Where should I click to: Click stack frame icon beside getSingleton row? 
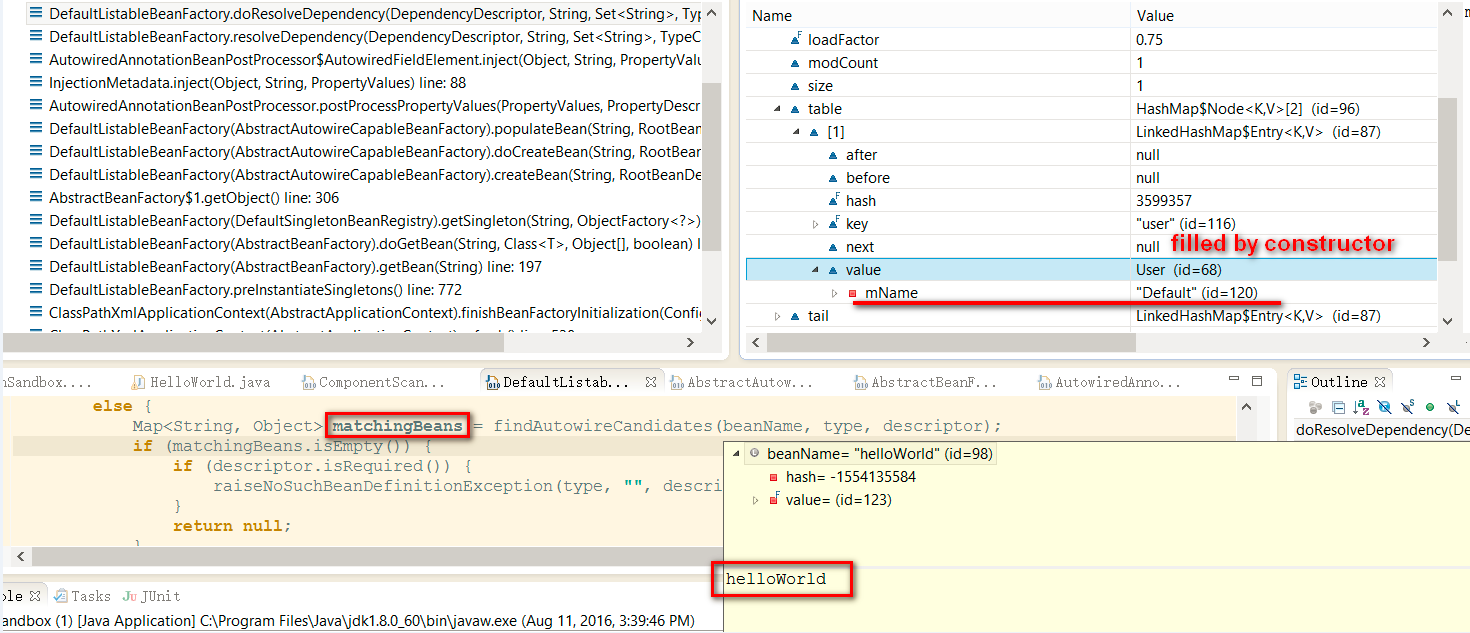36,221
